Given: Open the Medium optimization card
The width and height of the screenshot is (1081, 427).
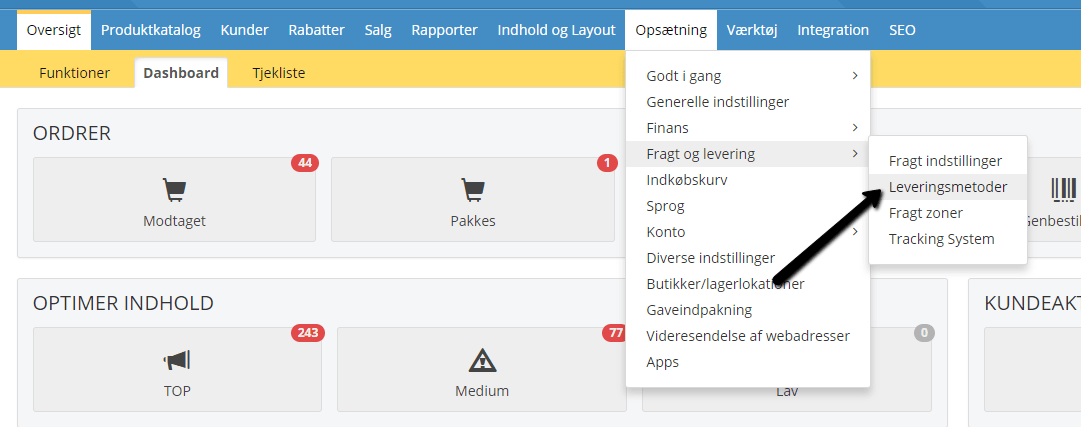Looking at the screenshot, I should coord(482,369).
